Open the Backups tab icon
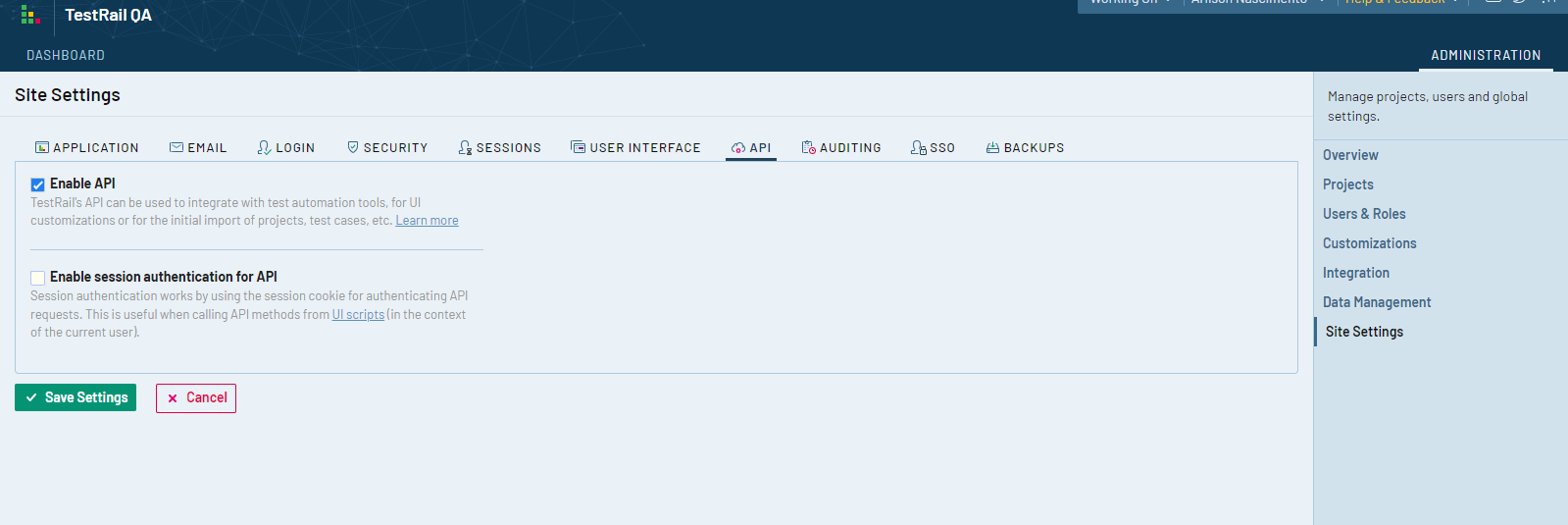1568x525 pixels. tap(992, 147)
